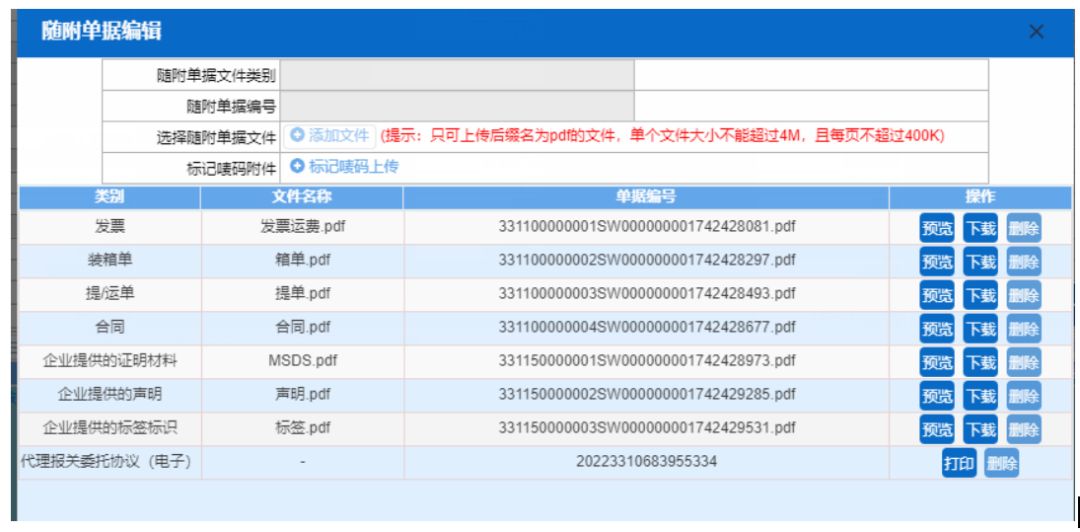The image size is (1080, 532).
Task: Click the 标记唛码上传 upload link
Action: pyautogui.click(x=344, y=167)
